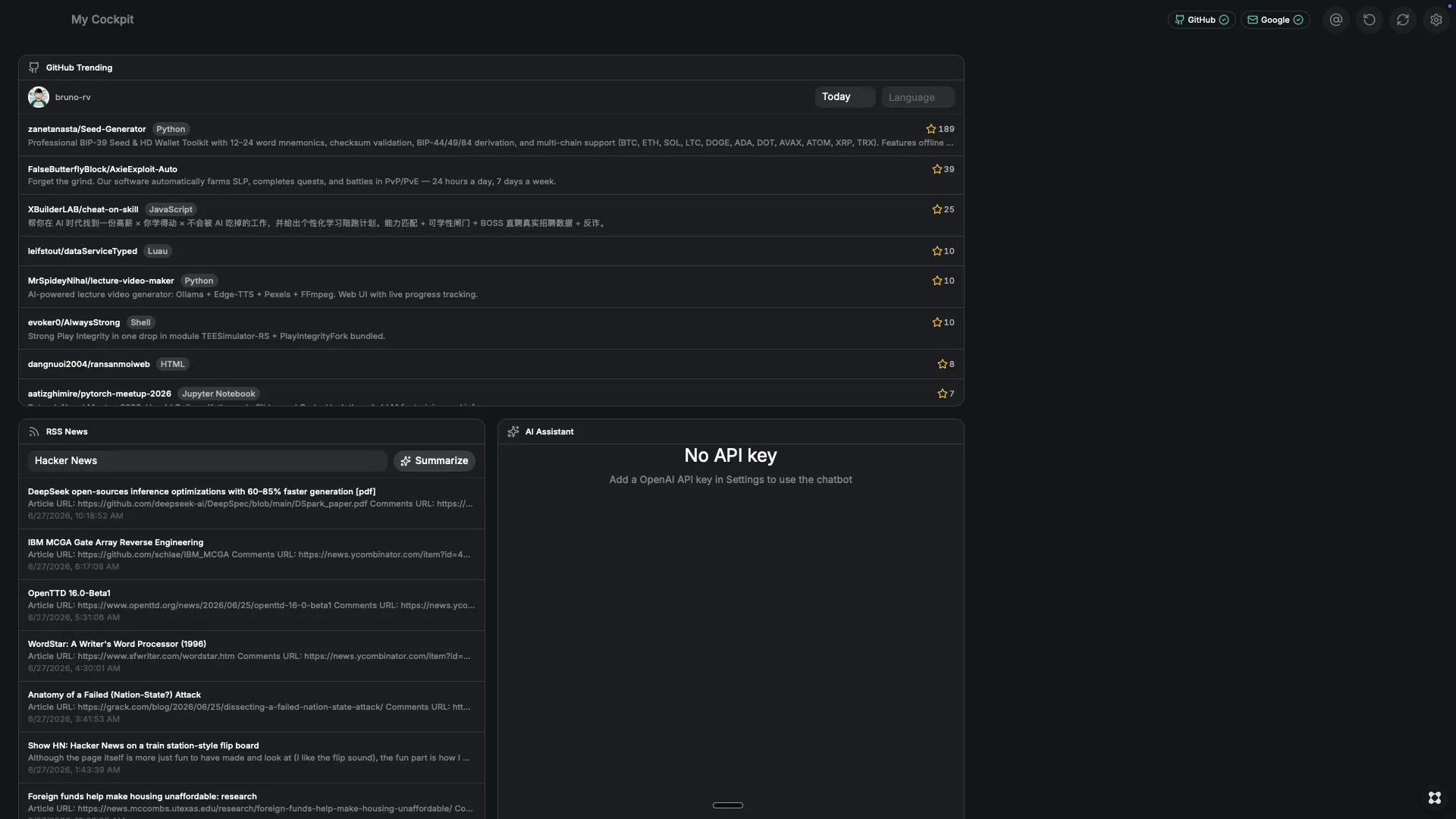This screenshot has height=819, width=1456.
Task: Click the Luau language tag
Action: (x=158, y=251)
